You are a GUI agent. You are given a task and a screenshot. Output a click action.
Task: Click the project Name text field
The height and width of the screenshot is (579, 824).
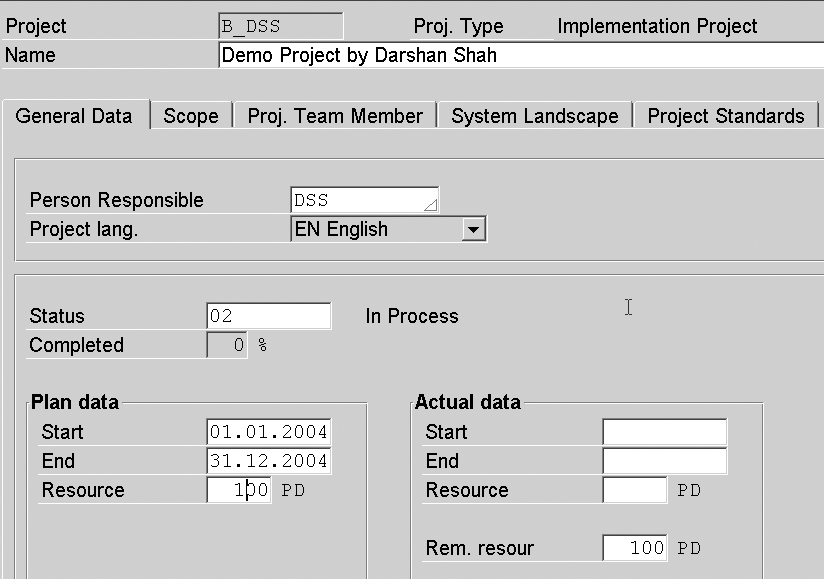pos(520,55)
